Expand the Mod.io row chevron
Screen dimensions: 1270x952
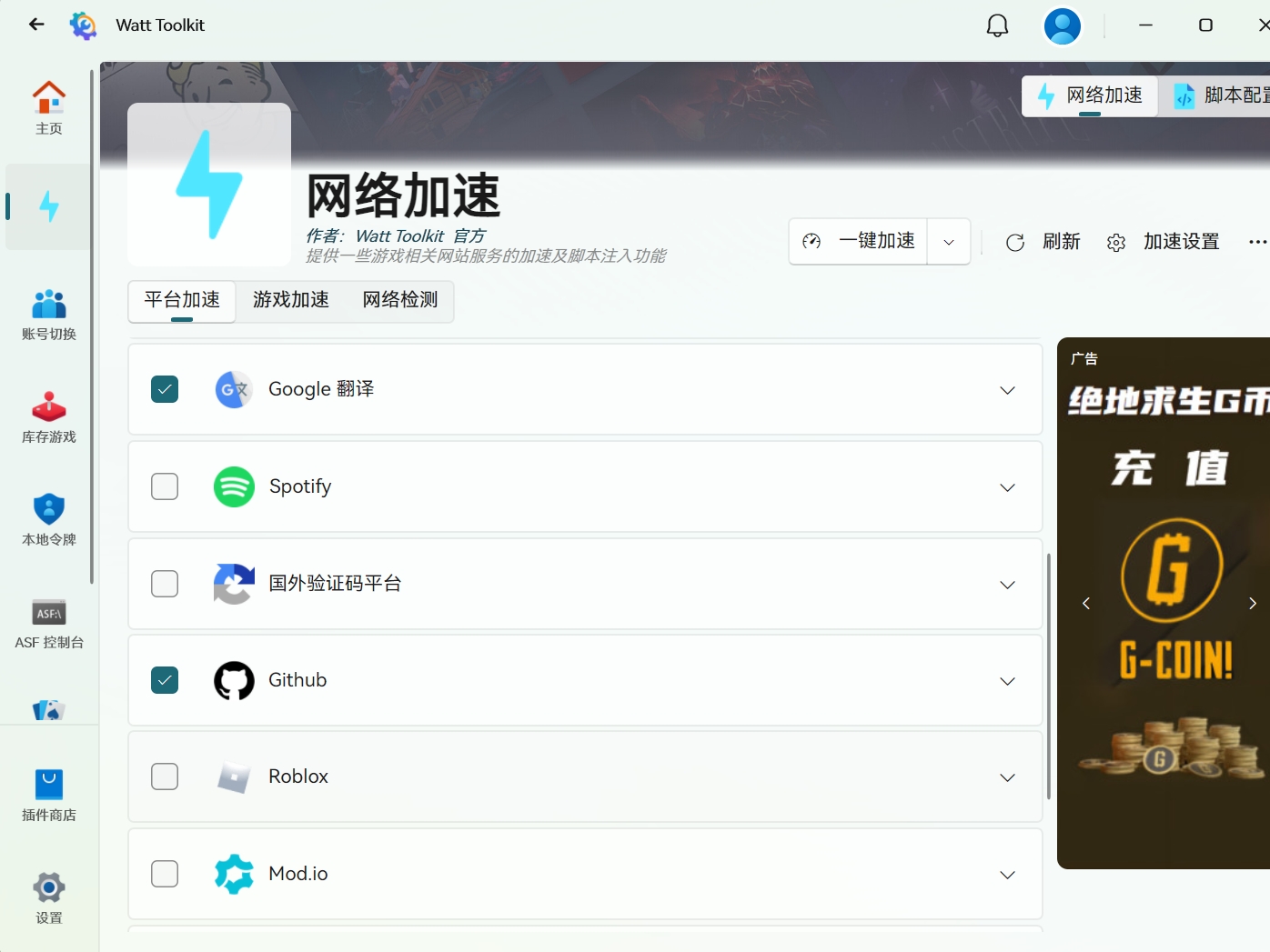[1007, 875]
